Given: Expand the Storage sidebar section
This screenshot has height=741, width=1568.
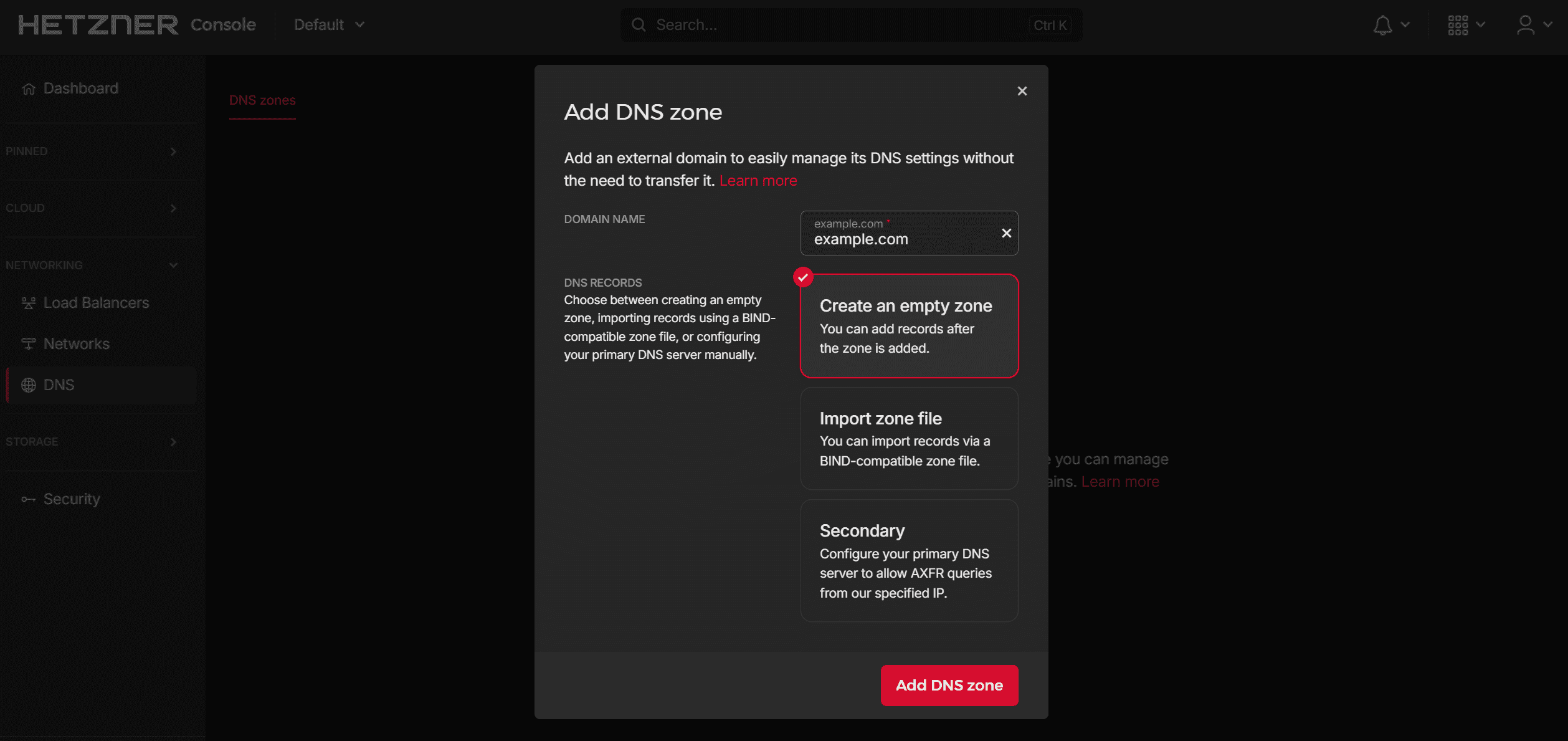Looking at the screenshot, I should tap(173, 442).
